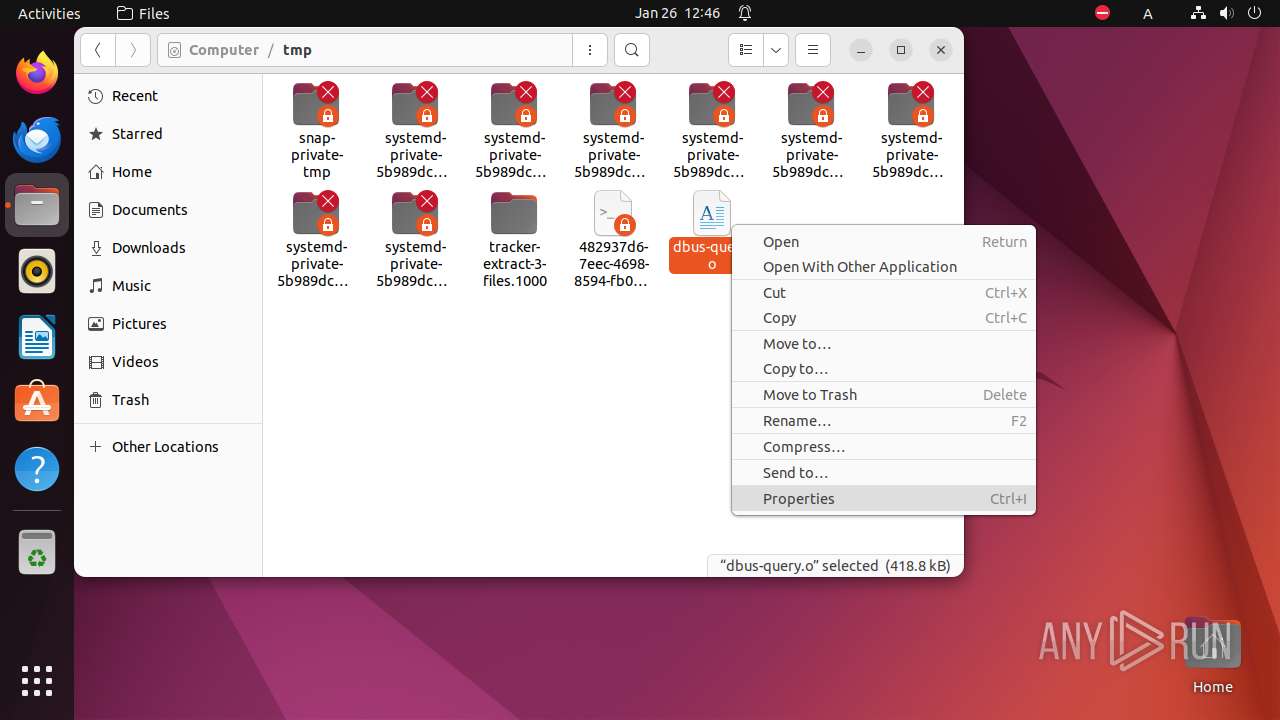Viewport: 1280px width, 720px height.
Task: Launch Thunderbird Mail from the dock
Action: [x=37, y=139]
